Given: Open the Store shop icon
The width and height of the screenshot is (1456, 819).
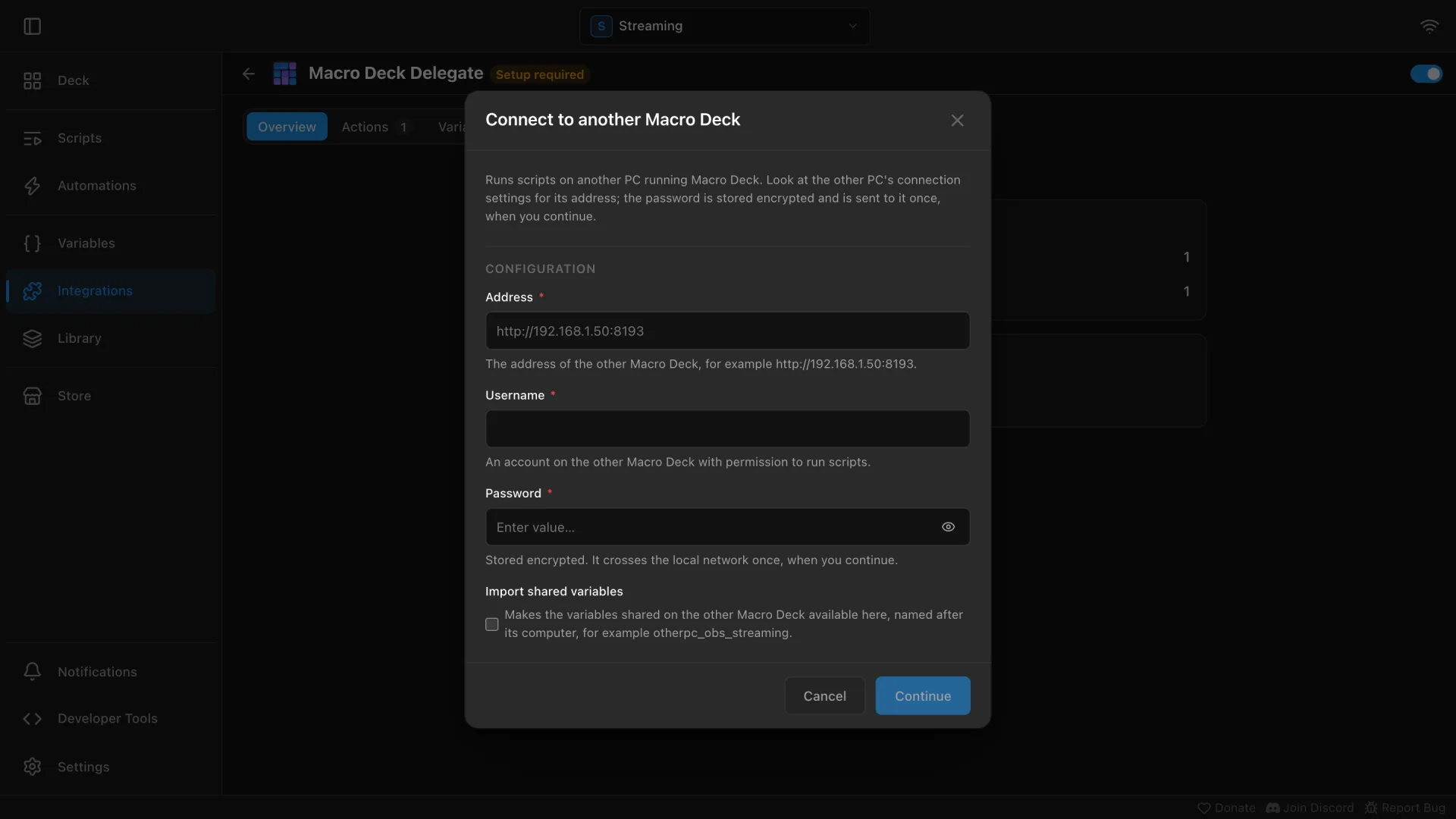Looking at the screenshot, I should coord(32,396).
